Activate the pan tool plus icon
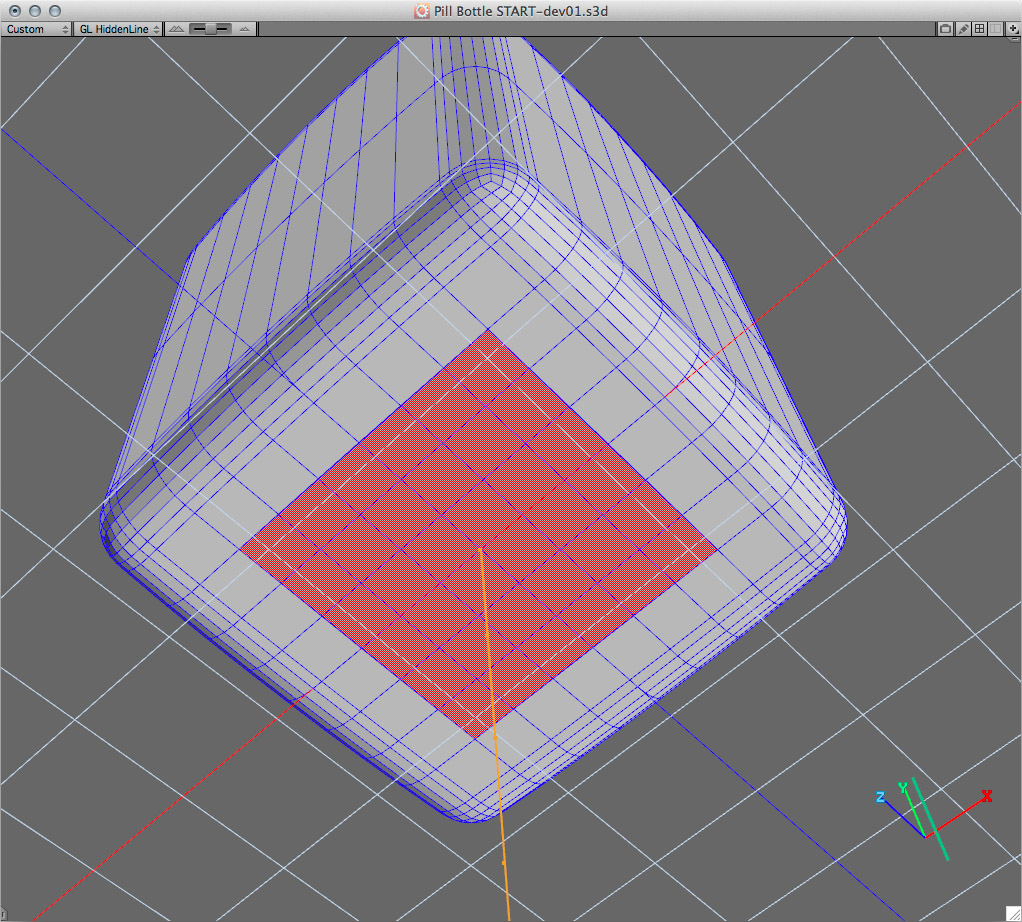 (x=1013, y=28)
